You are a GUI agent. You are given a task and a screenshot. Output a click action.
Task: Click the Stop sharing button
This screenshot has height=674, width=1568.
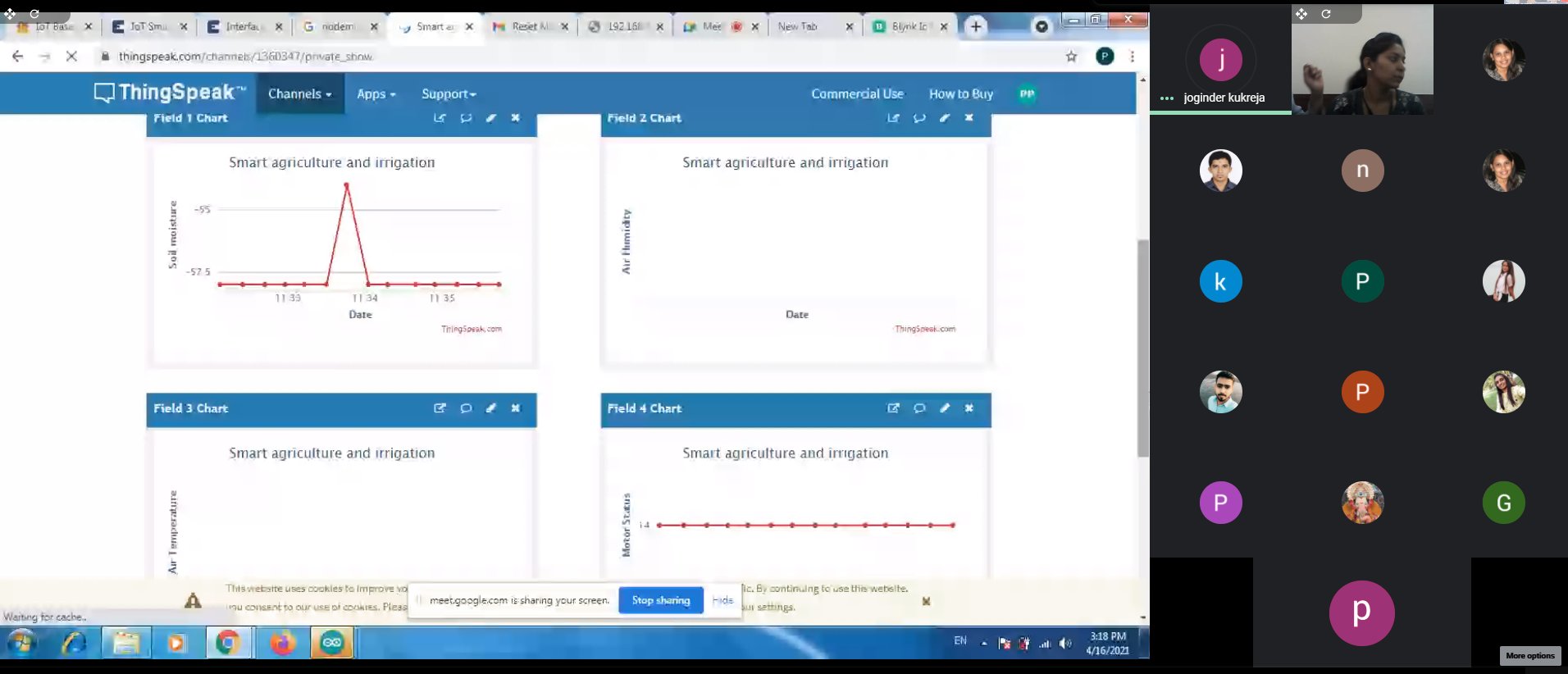660,600
